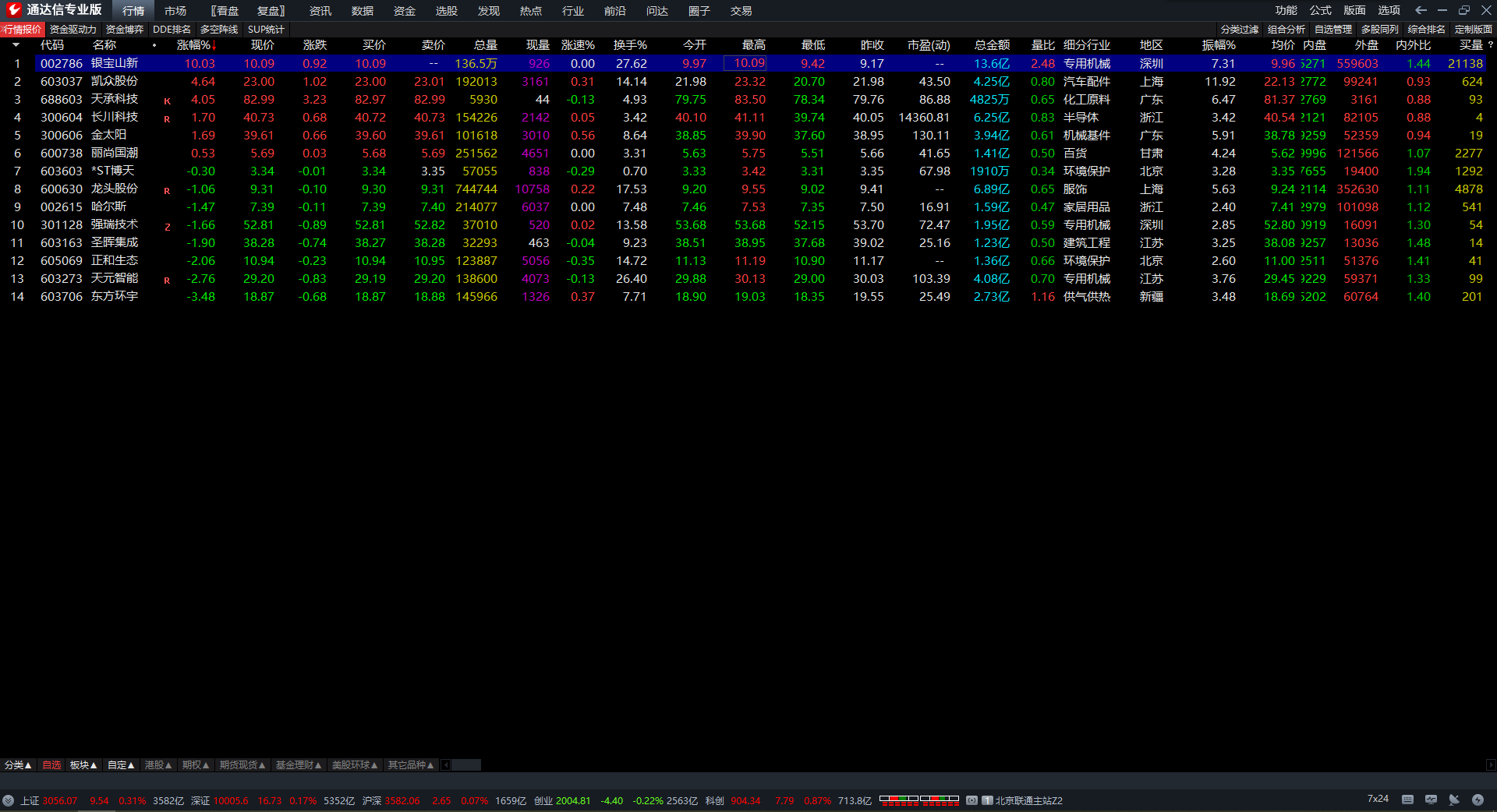Click the keyboard icon in status bar
Screen dimensions: 1497x812
(x=1407, y=800)
